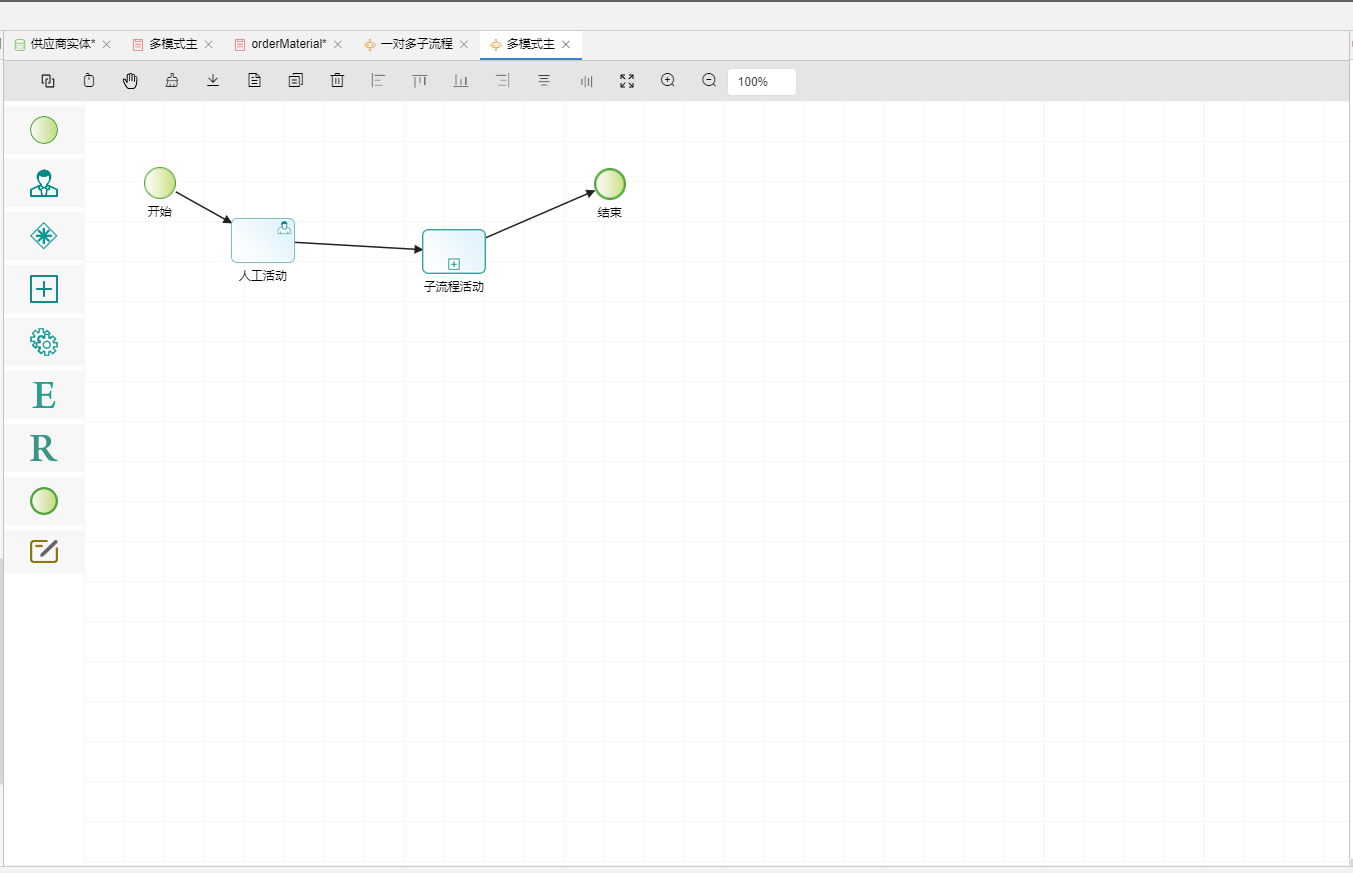Click the trash delete icon in toolbar
The image size is (1353, 873).
pos(337,81)
